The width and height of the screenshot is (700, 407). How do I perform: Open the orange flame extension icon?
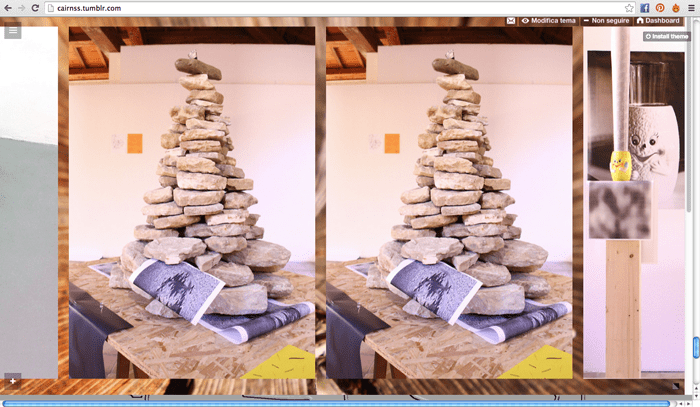coord(676,8)
